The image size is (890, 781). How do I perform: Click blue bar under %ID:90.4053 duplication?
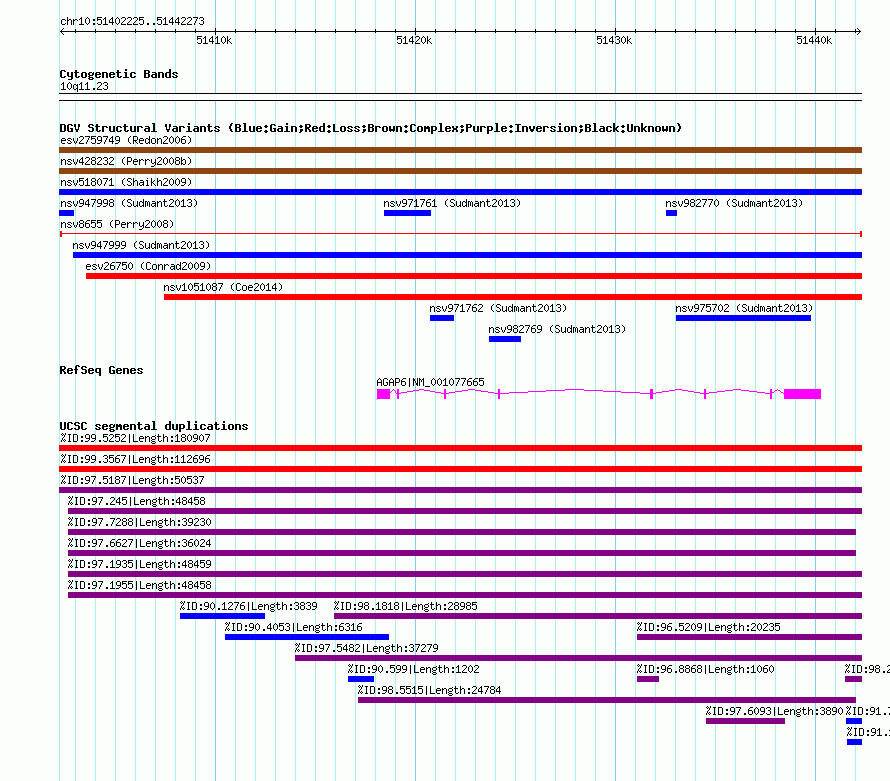coord(307,637)
